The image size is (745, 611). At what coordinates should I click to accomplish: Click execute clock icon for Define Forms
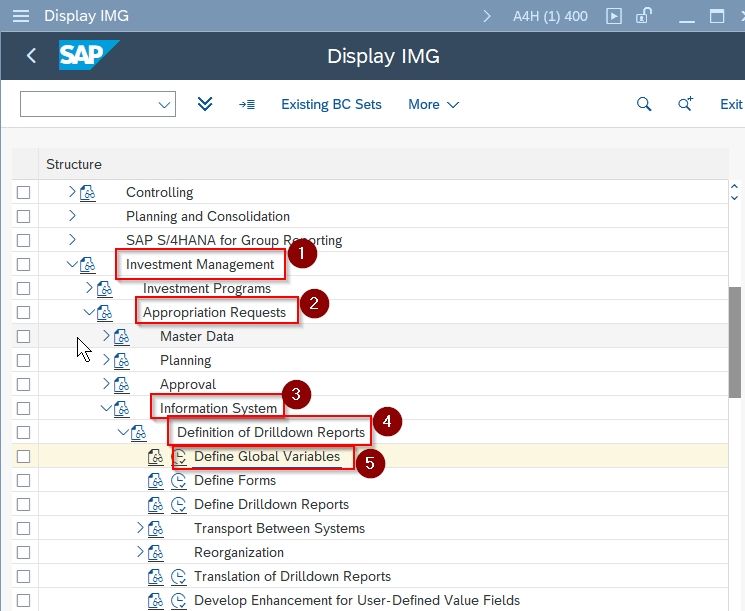point(179,481)
